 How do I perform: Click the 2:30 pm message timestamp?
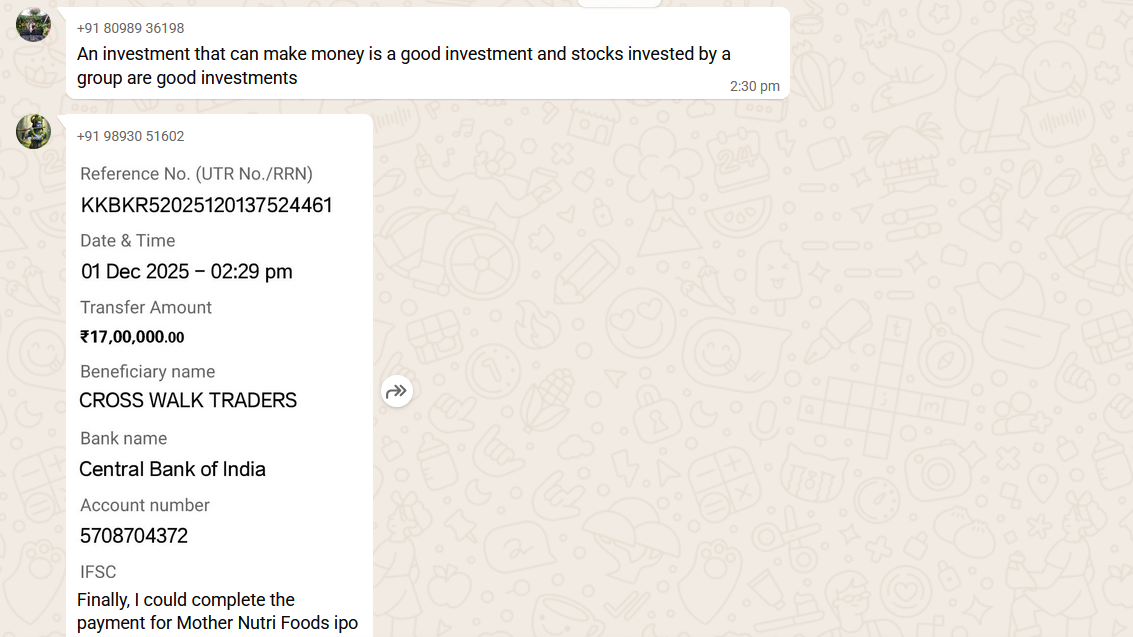(754, 86)
